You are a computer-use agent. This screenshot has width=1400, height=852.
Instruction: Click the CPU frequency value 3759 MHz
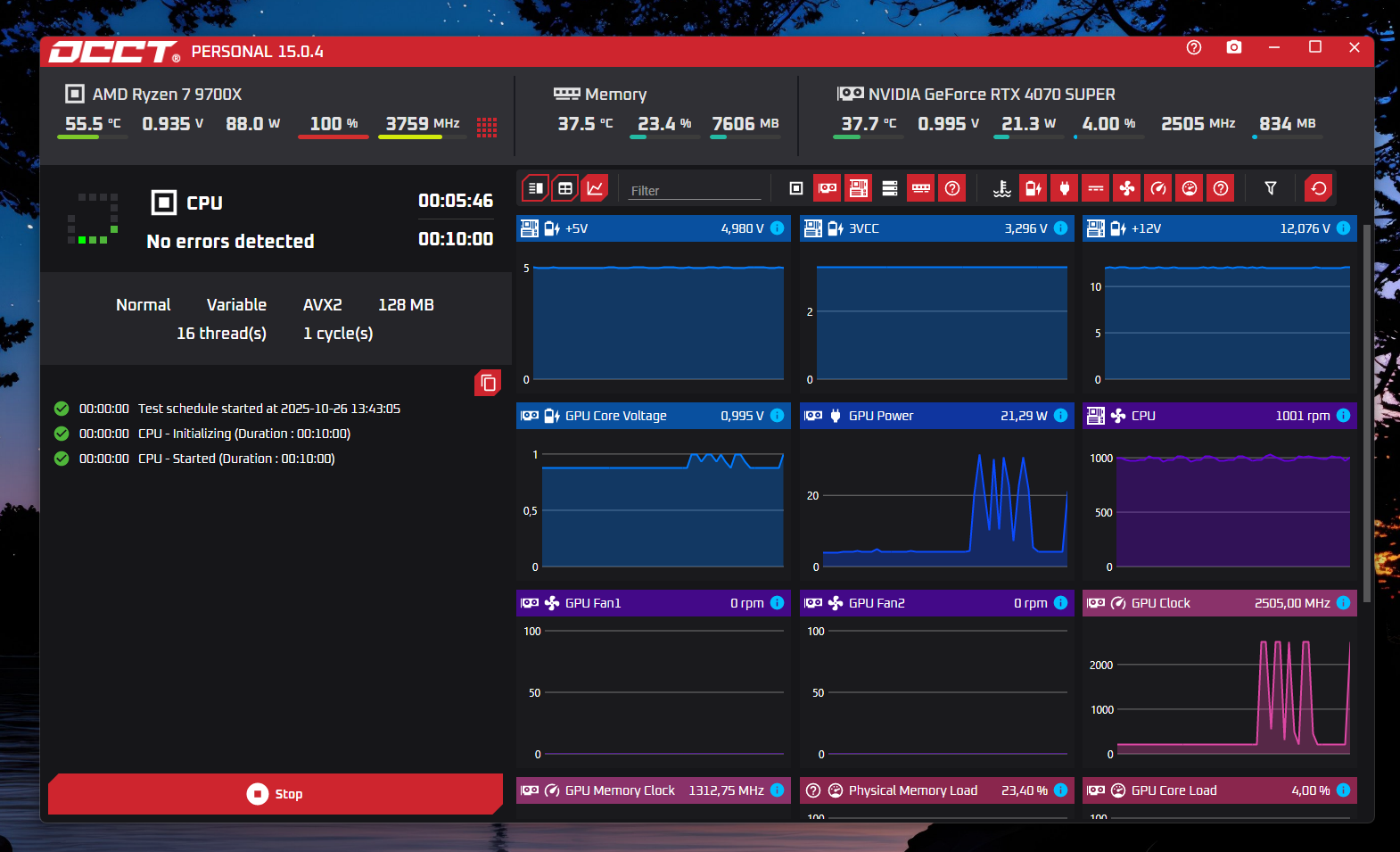point(422,124)
